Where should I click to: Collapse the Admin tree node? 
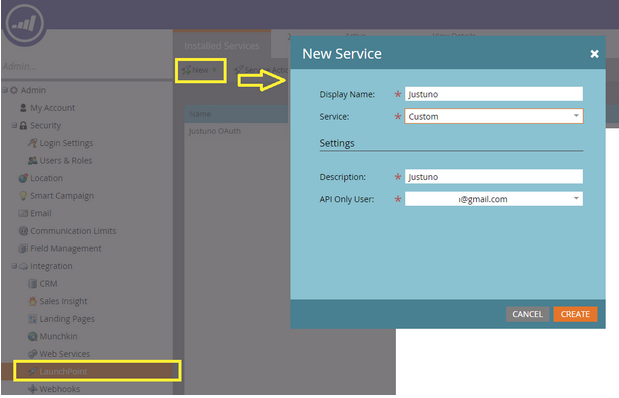pos(5,90)
